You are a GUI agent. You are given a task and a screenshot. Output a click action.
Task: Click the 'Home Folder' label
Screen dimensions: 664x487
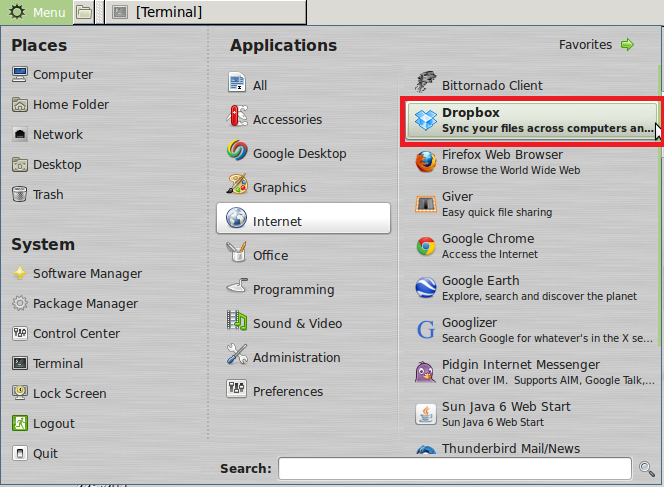(x=71, y=105)
